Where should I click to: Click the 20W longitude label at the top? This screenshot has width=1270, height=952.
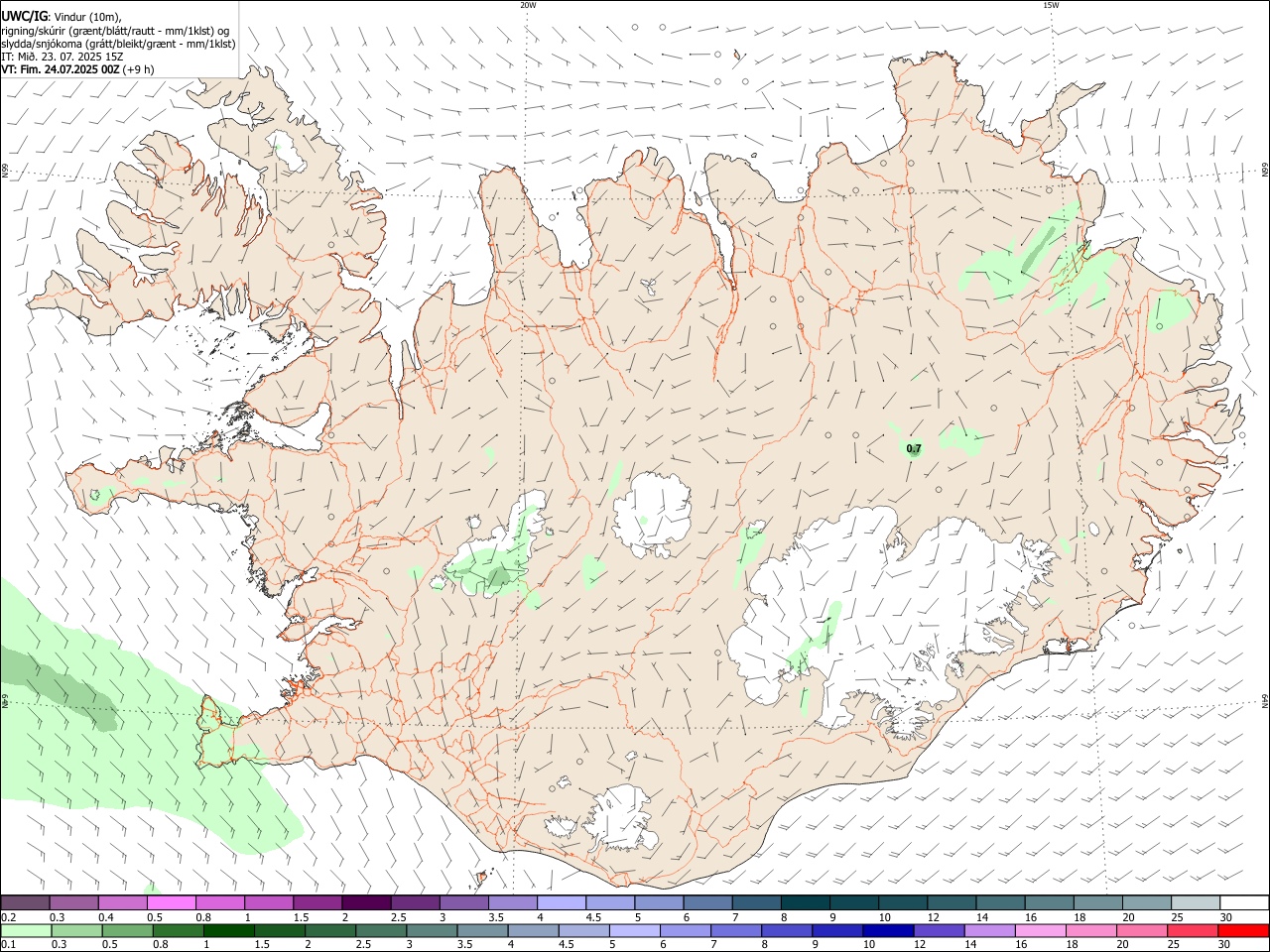click(x=528, y=5)
